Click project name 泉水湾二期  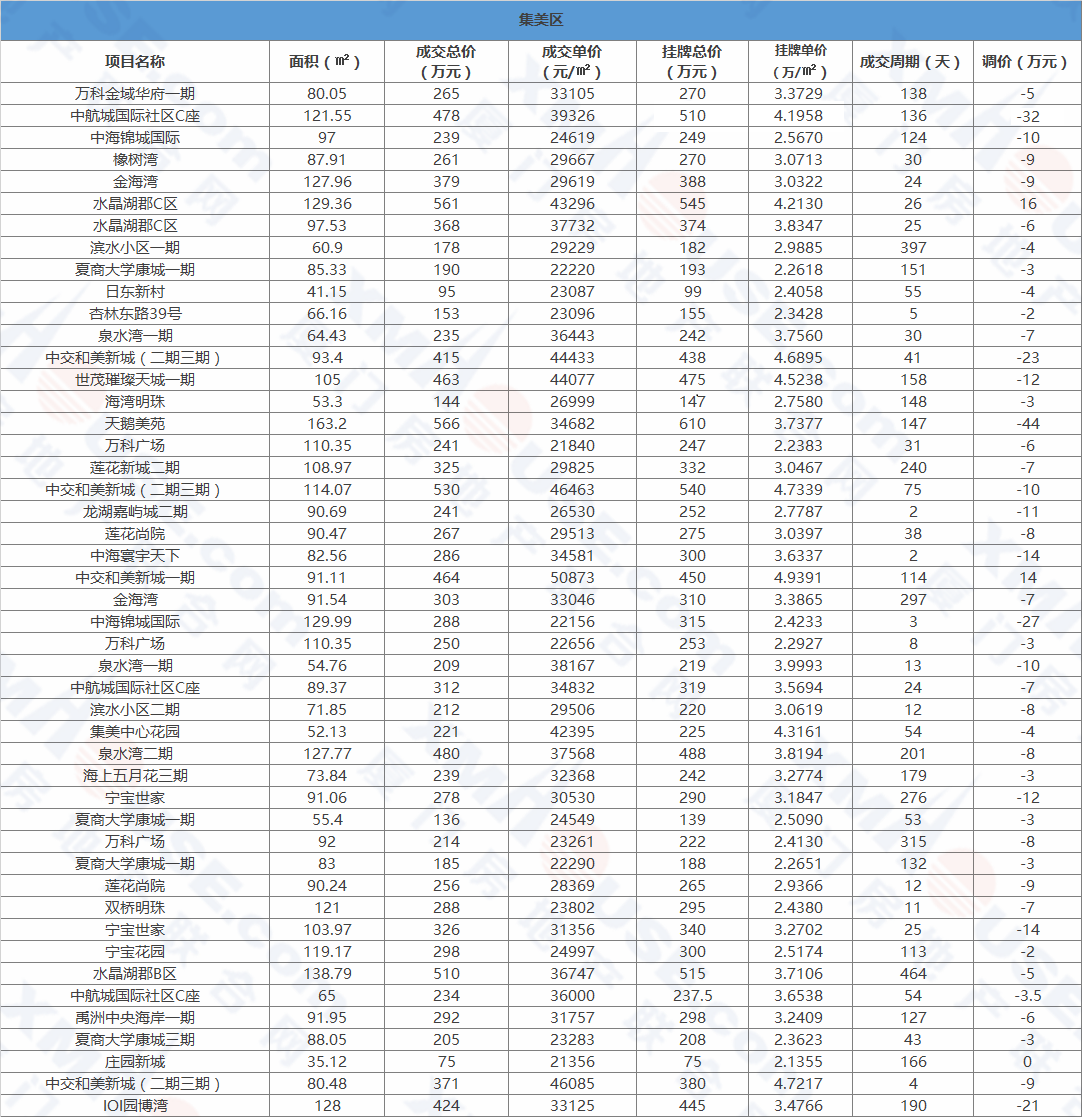click(135, 754)
